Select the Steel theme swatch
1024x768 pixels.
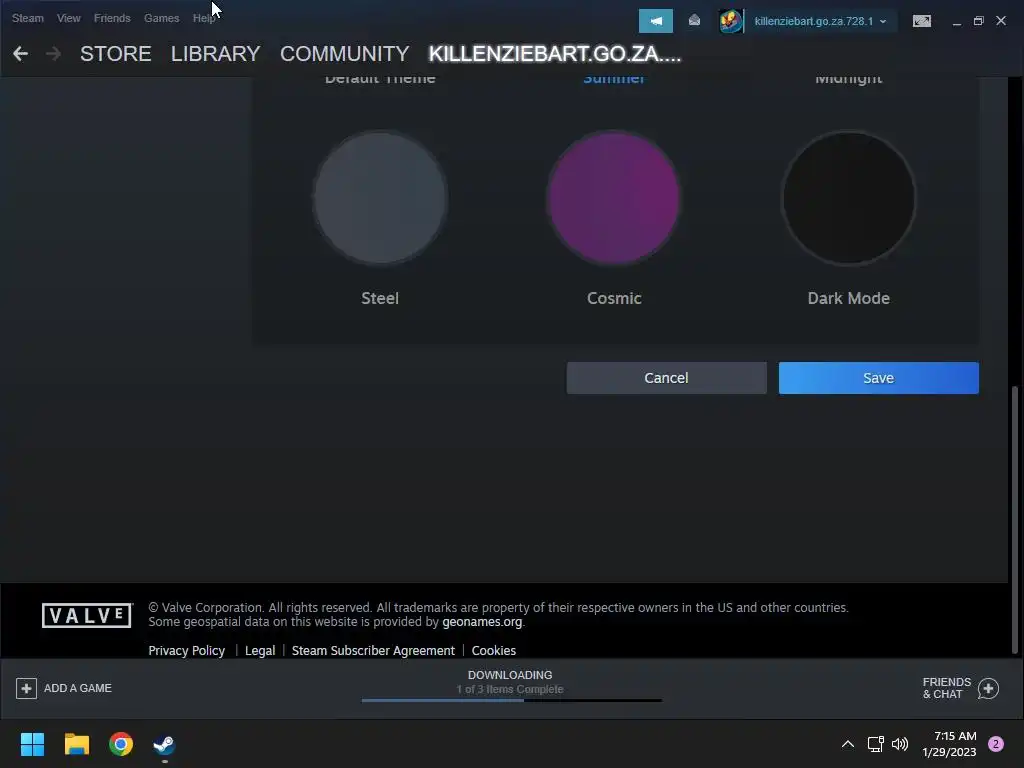[x=380, y=198]
